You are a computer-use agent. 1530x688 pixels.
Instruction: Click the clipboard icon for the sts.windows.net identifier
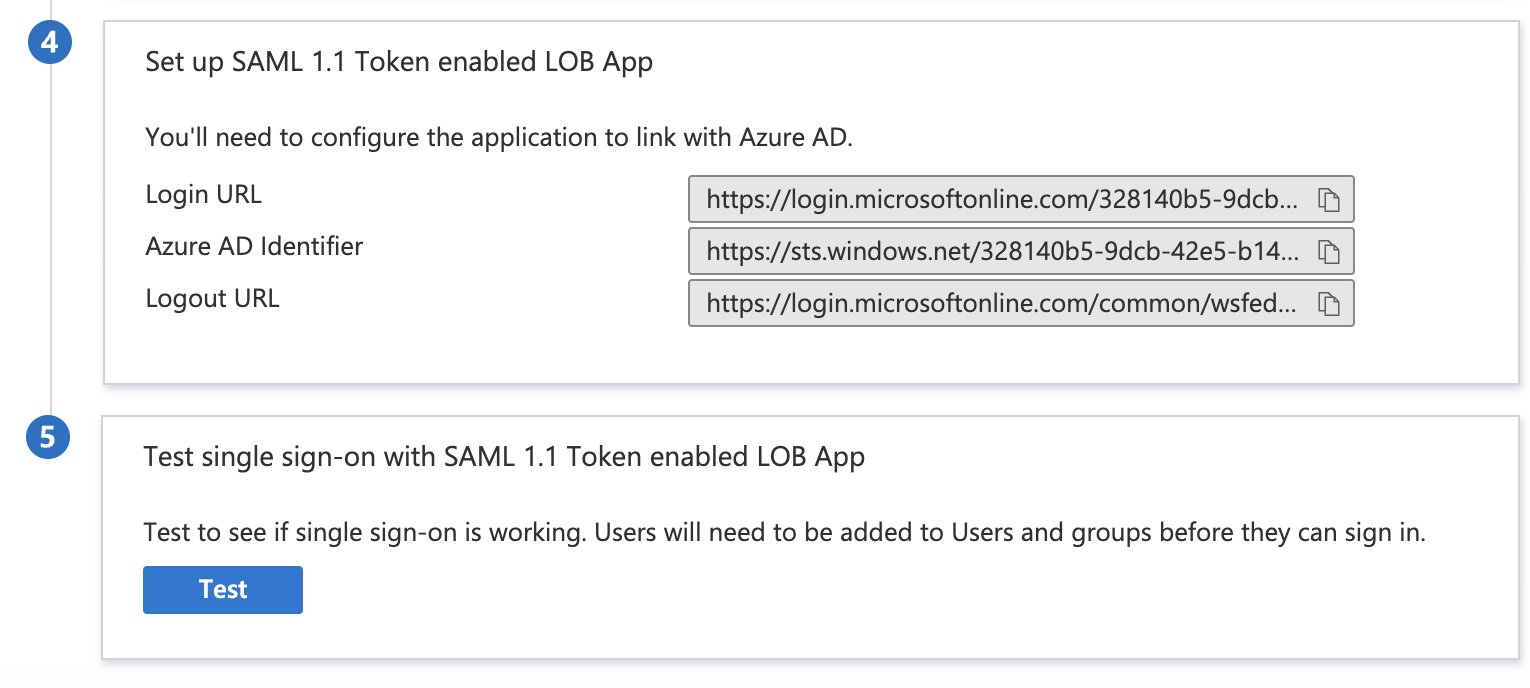point(1330,251)
